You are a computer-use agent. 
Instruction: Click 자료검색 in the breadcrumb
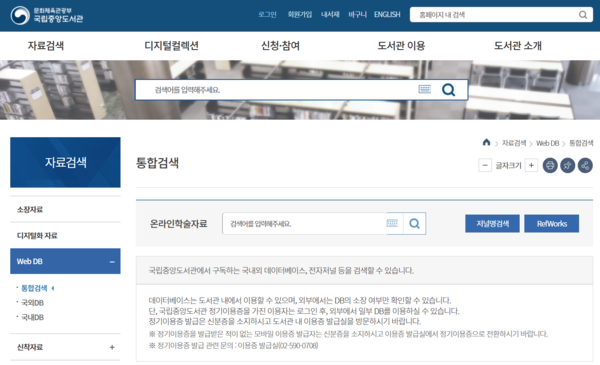pyautogui.click(x=514, y=143)
